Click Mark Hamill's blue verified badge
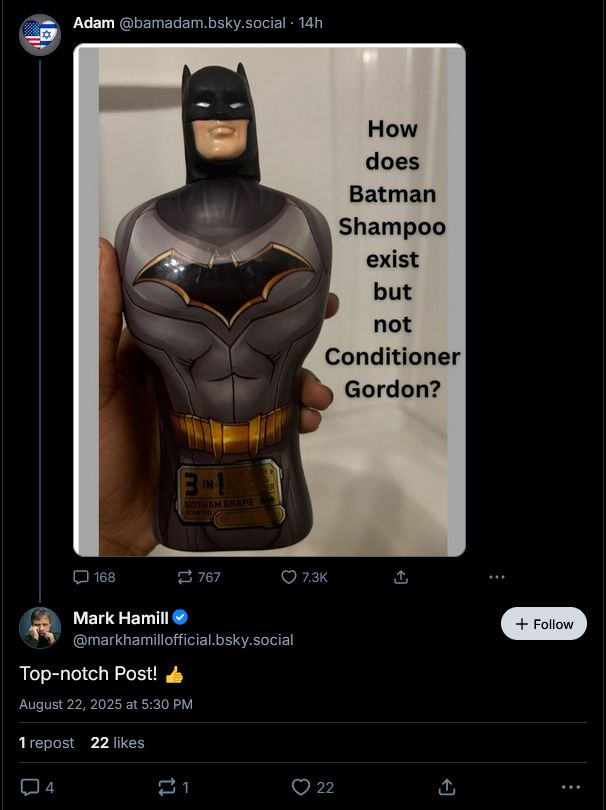Viewport: 606px width, 810px height. click(x=181, y=618)
